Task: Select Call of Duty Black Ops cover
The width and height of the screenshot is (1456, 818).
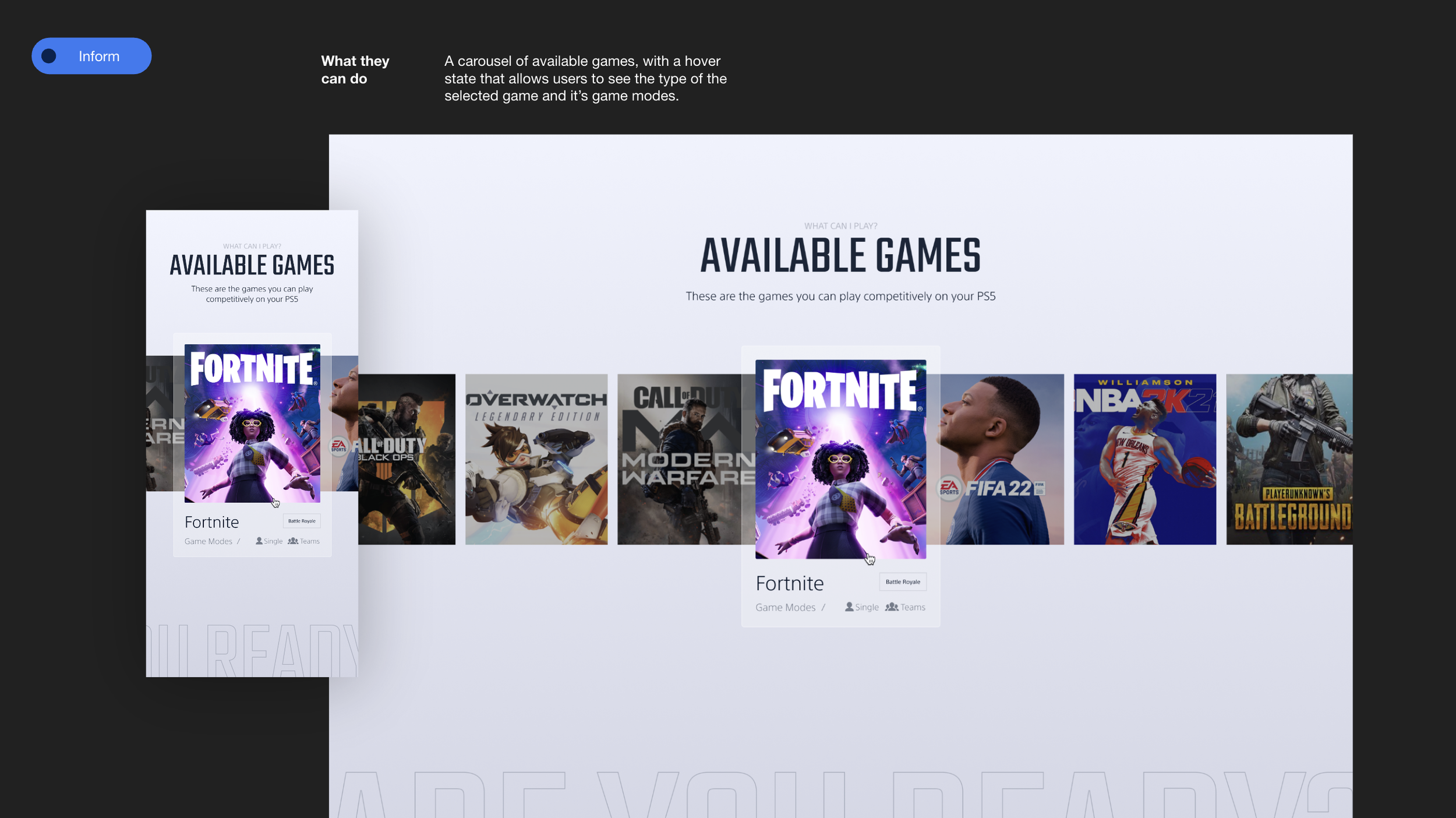Action: (407, 459)
